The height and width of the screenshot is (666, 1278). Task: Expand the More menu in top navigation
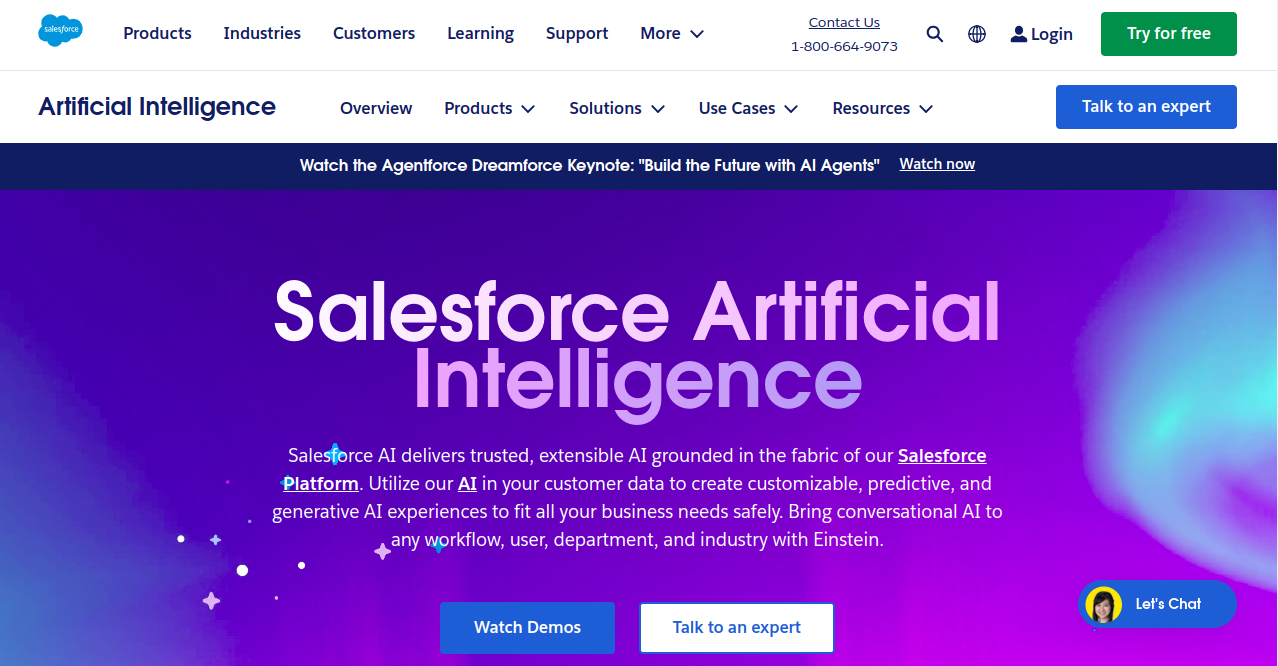pos(672,34)
